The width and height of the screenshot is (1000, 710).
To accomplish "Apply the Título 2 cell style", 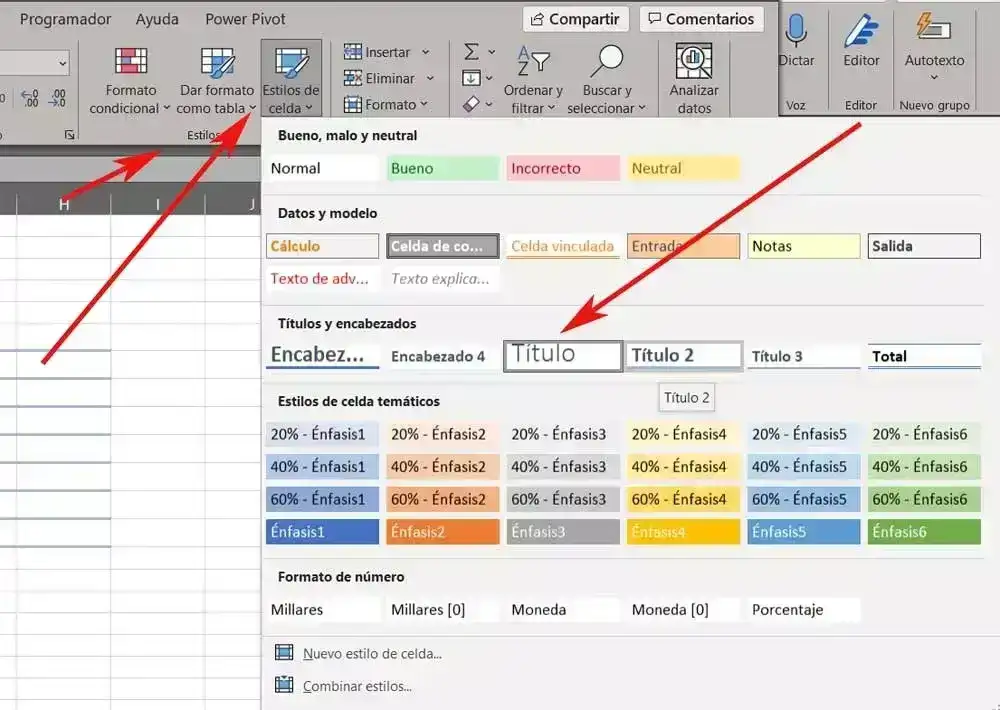I will click(x=684, y=355).
